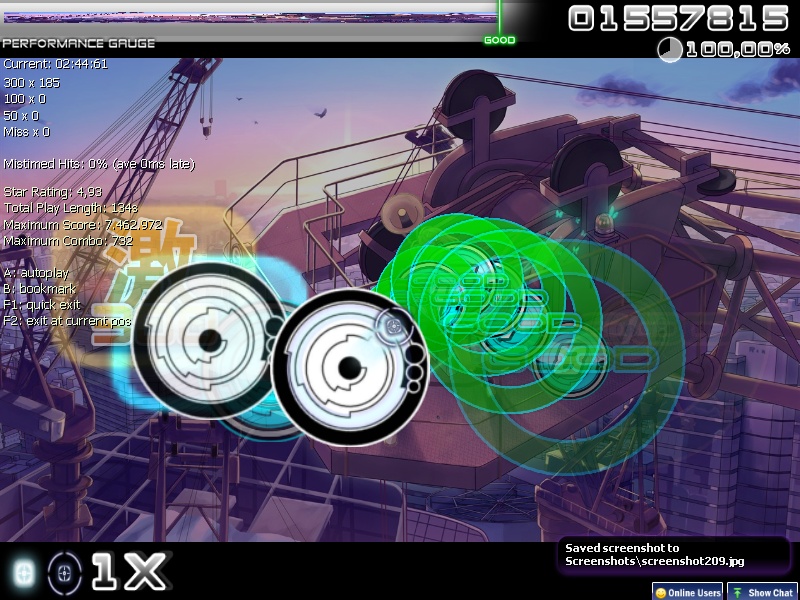Click the 'B: bookmark' hint
This screenshot has height=600, width=800.
[x=40, y=289]
